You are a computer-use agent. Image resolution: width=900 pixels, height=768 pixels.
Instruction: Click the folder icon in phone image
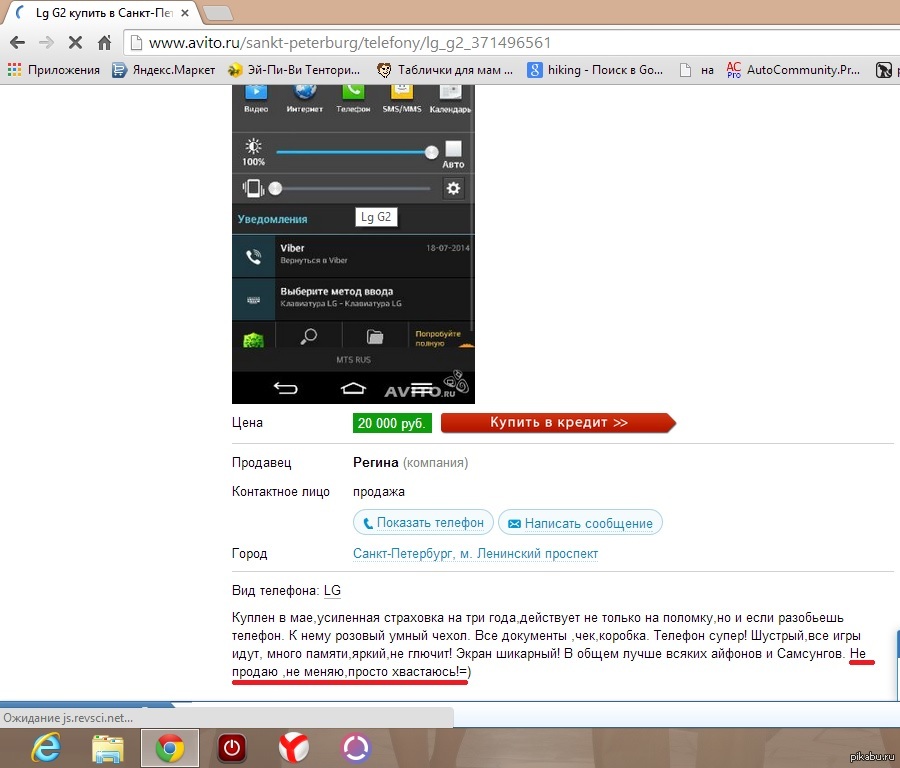[375, 336]
